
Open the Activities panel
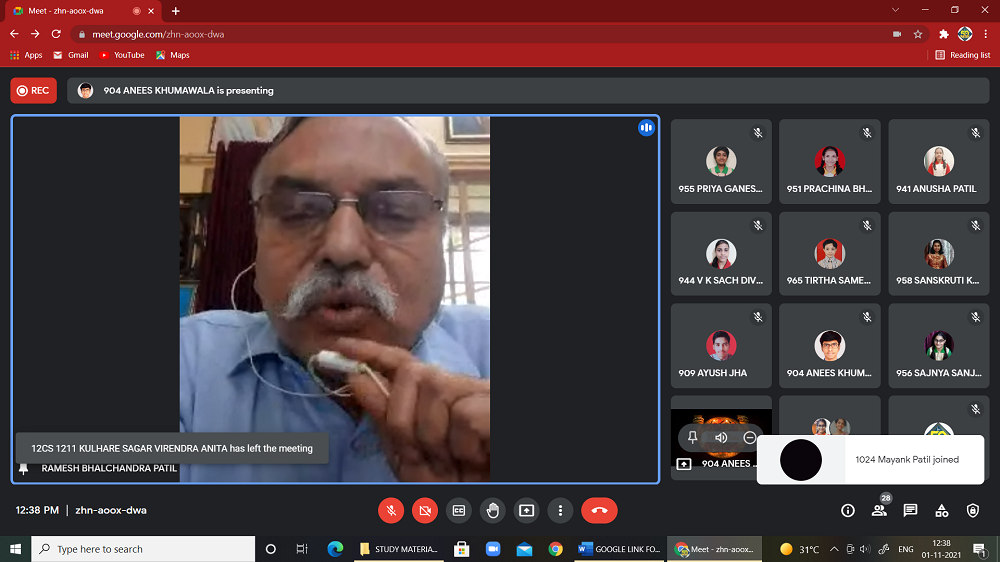tap(941, 510)
